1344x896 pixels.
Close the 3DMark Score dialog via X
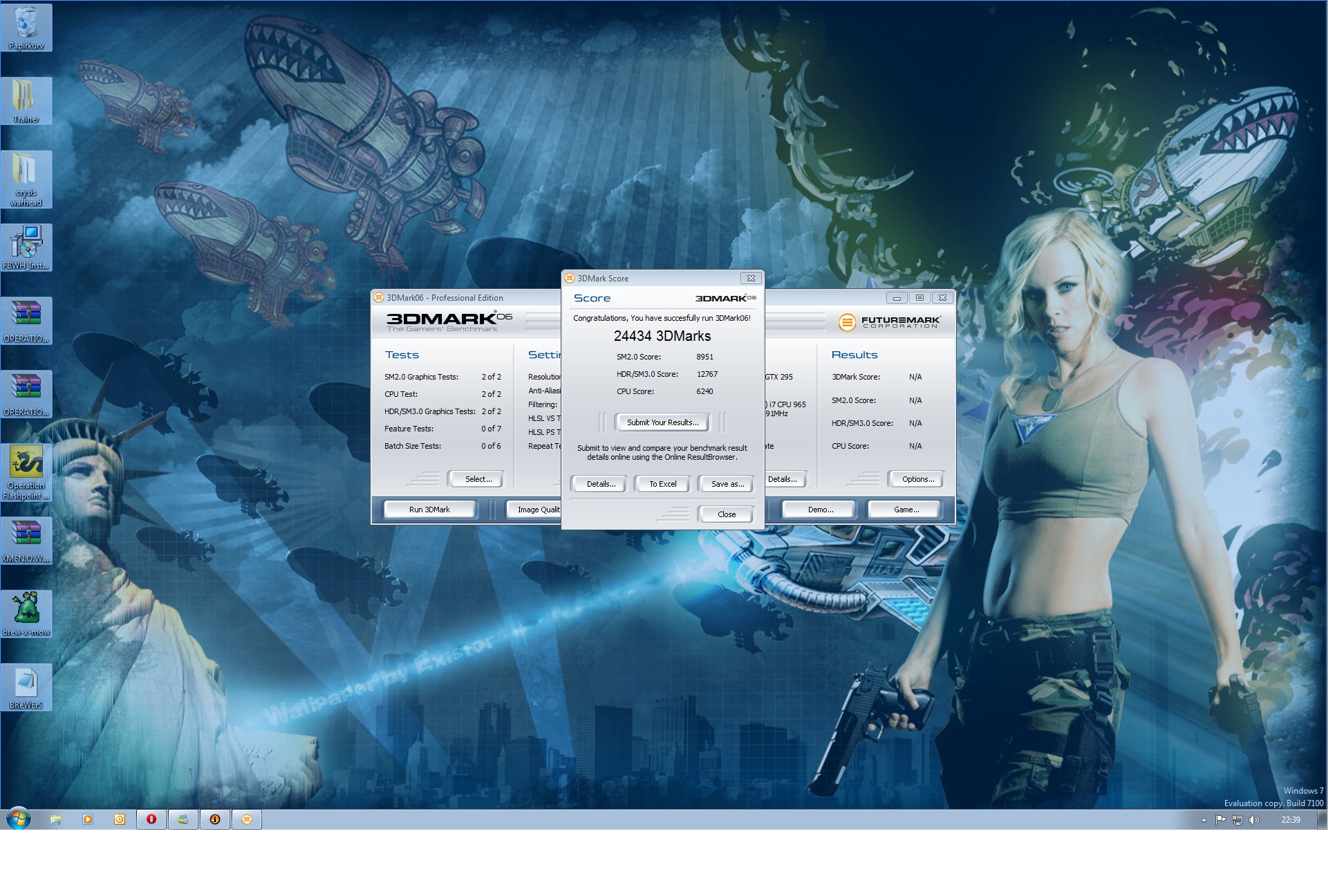point(751,278)
